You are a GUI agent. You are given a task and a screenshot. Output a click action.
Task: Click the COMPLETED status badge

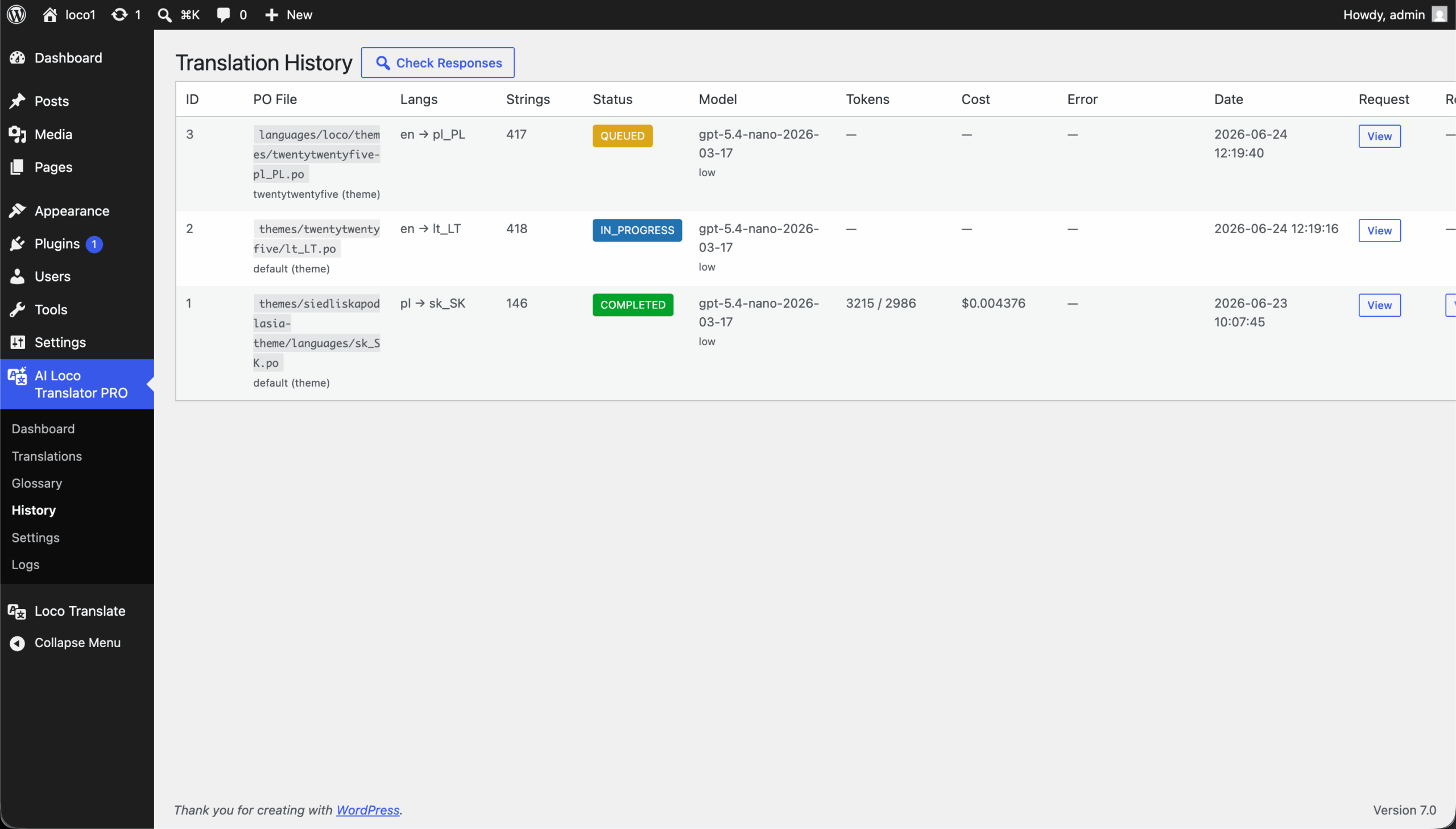pyautogui.click(x=632, y=305)
